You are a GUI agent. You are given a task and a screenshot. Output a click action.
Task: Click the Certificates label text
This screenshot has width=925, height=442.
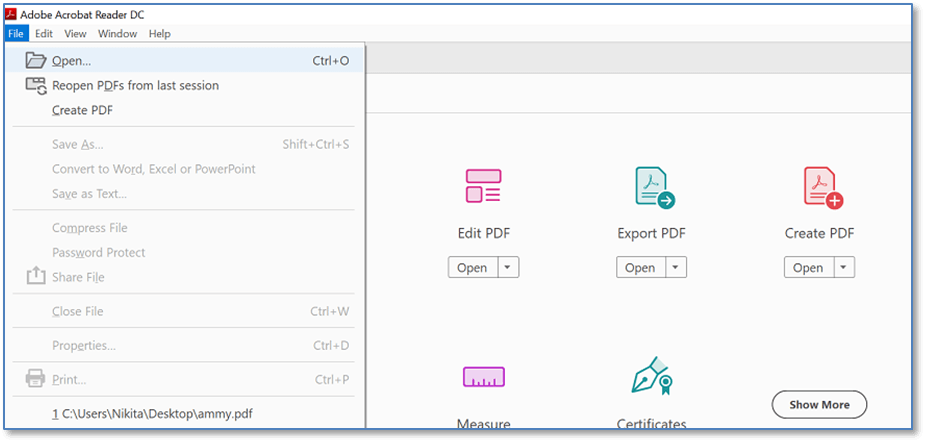tap(652, 424)
